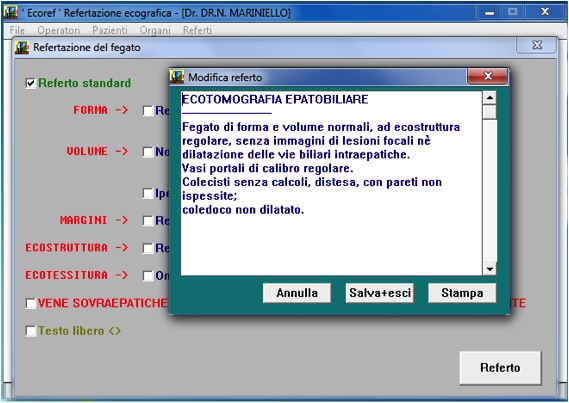Click the report scrollbar thumb
Viewport: 569px width, 403px height.
pyautogui.click(x=490, y=112)
